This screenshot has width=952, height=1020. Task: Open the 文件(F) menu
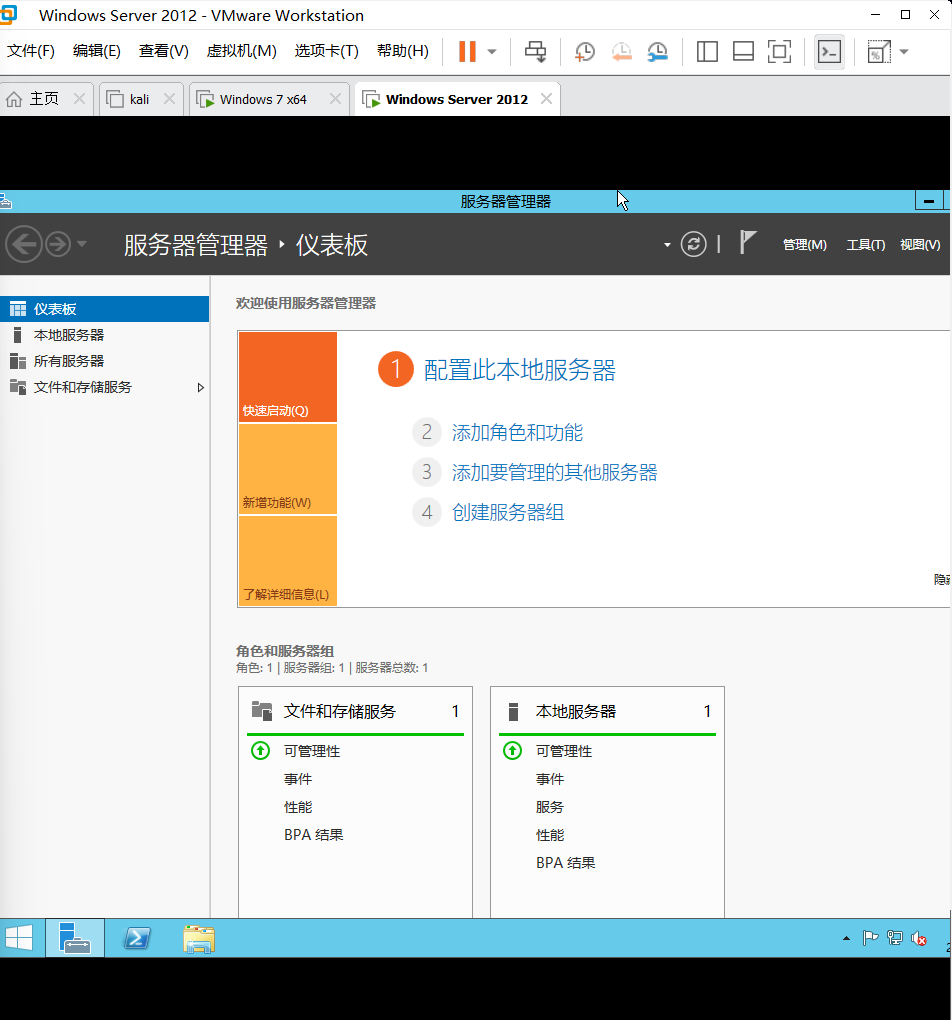31,51
